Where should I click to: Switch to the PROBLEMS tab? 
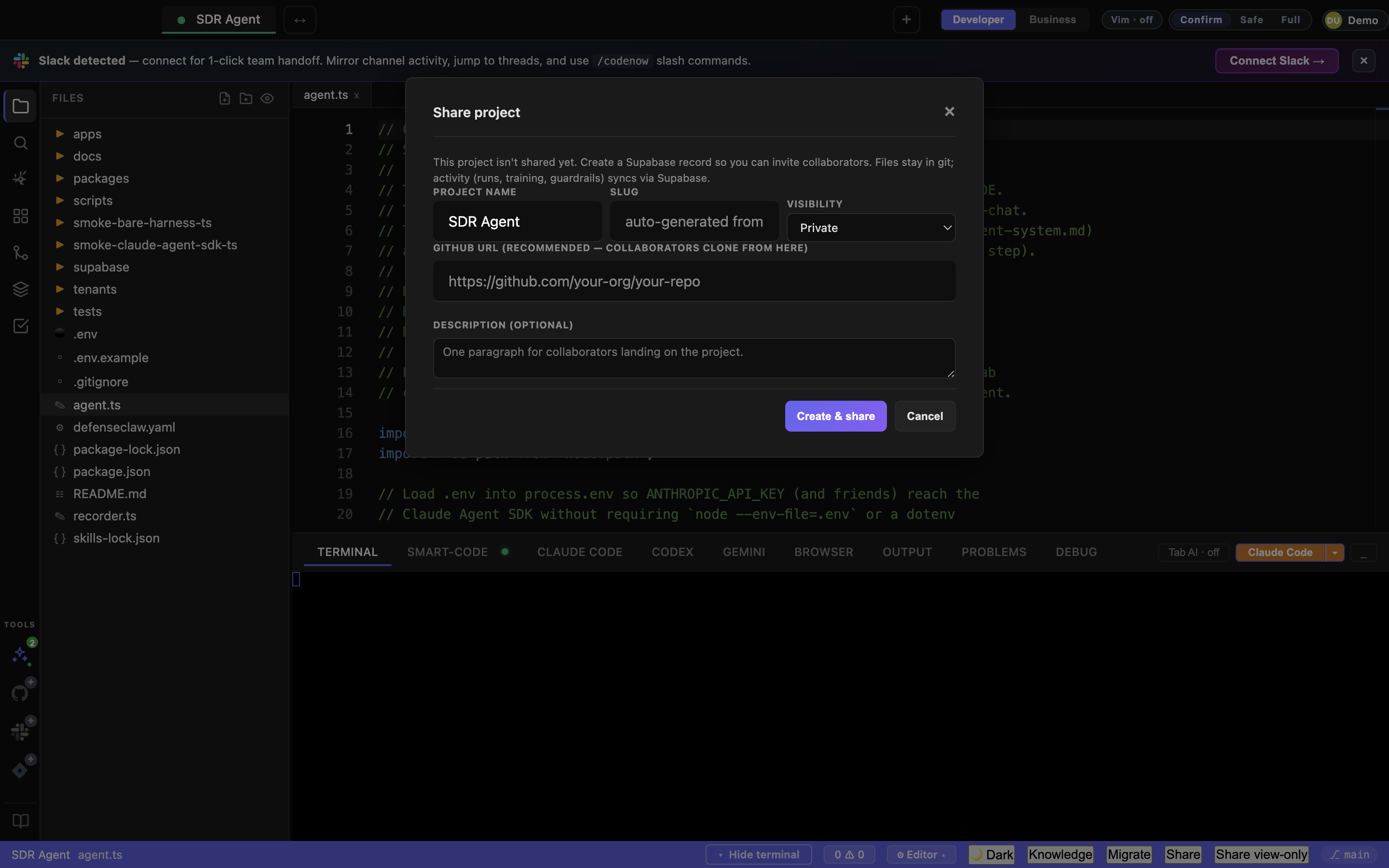(x=994, y=552)
